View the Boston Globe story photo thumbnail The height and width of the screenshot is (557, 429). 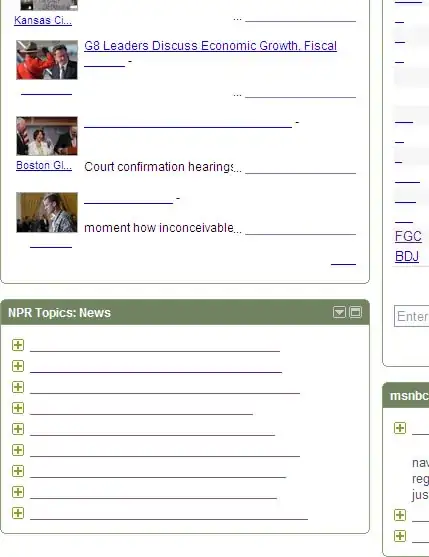coord(47,136)
